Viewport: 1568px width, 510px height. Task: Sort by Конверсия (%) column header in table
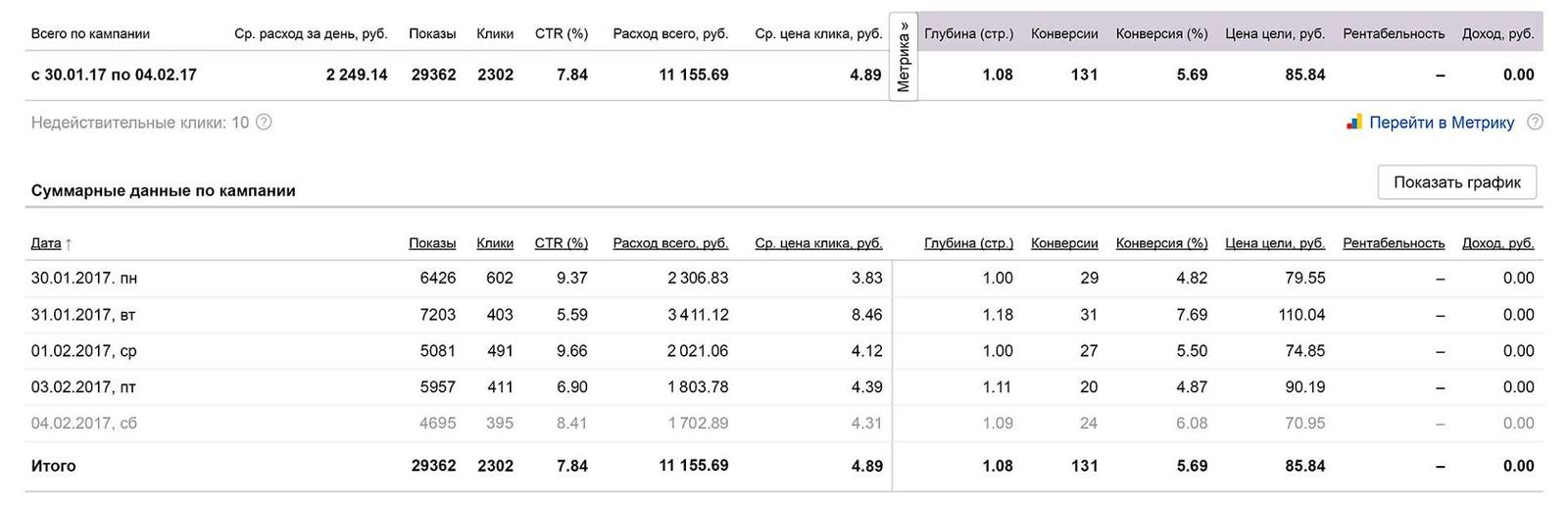coord(1161,243)
